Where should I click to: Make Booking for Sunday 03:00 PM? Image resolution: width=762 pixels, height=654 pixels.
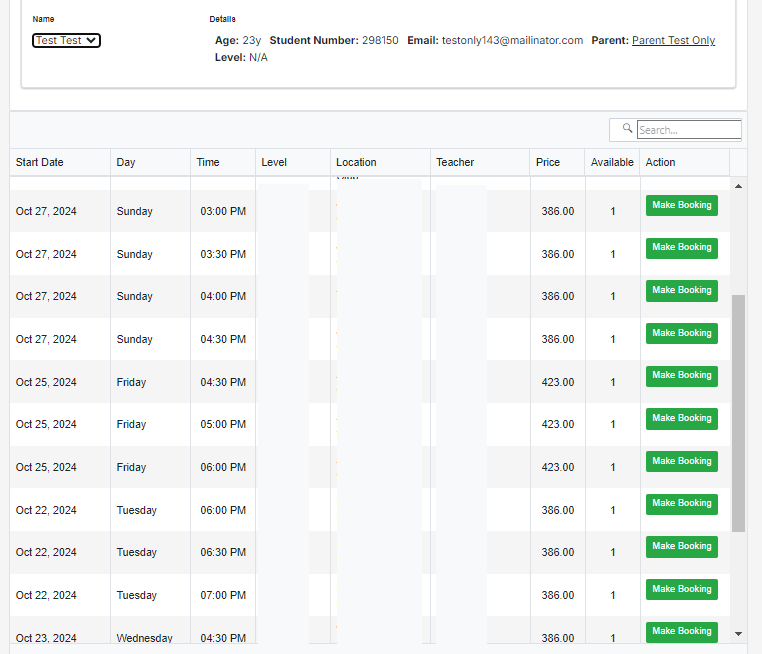(681, 206)
